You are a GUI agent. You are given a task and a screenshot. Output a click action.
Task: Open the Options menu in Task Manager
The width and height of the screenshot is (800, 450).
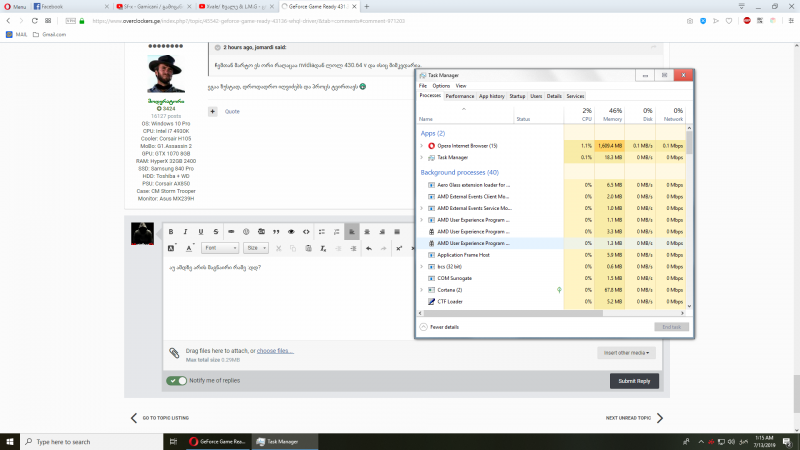441,86
